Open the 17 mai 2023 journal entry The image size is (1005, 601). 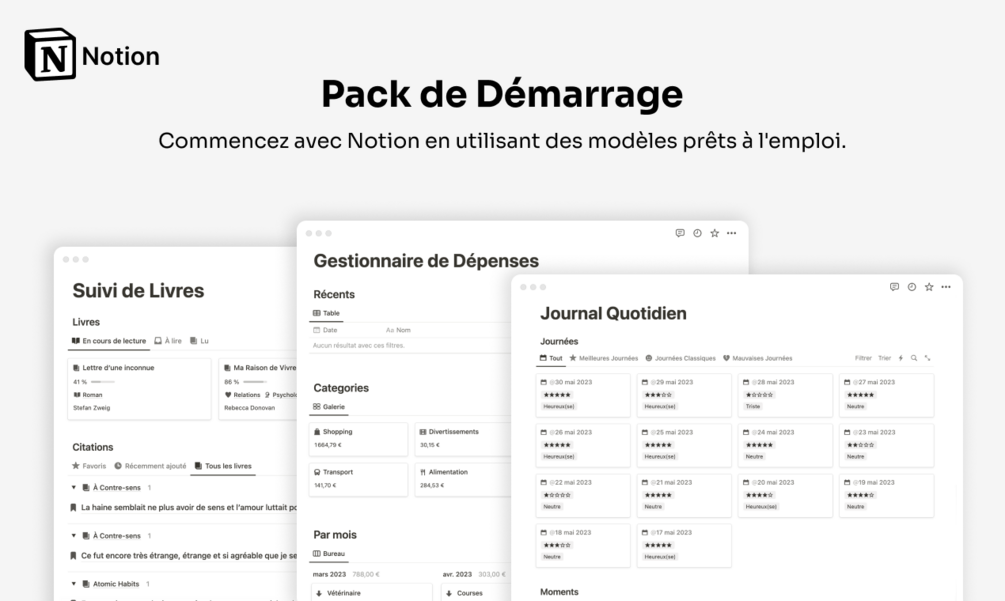click(684, 545)
